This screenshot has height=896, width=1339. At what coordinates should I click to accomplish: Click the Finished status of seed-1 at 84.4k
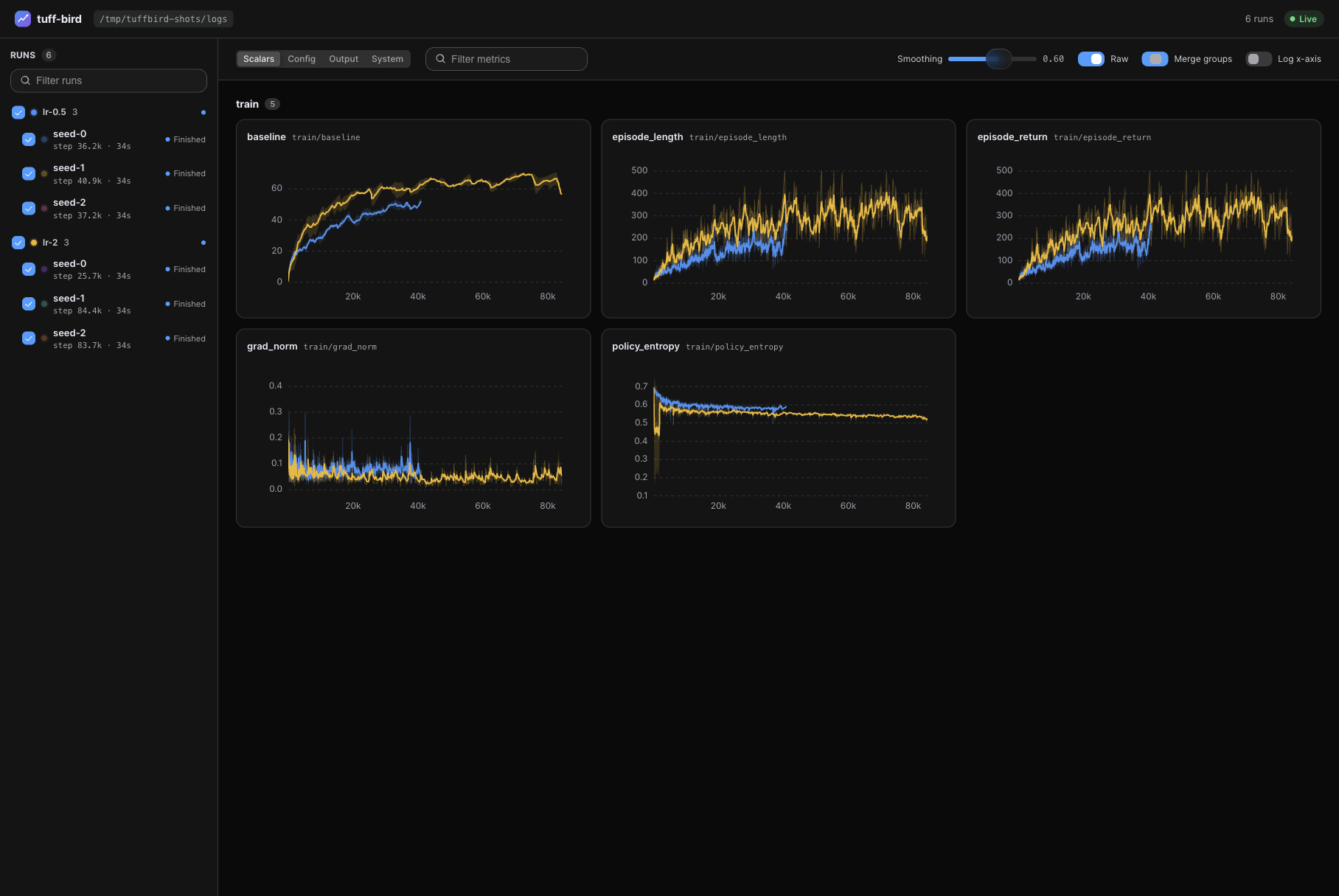tap(186, 304)
